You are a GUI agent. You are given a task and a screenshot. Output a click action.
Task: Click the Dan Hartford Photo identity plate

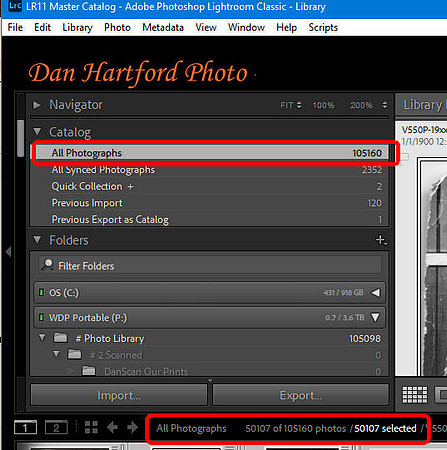click(x=138, y=73)
